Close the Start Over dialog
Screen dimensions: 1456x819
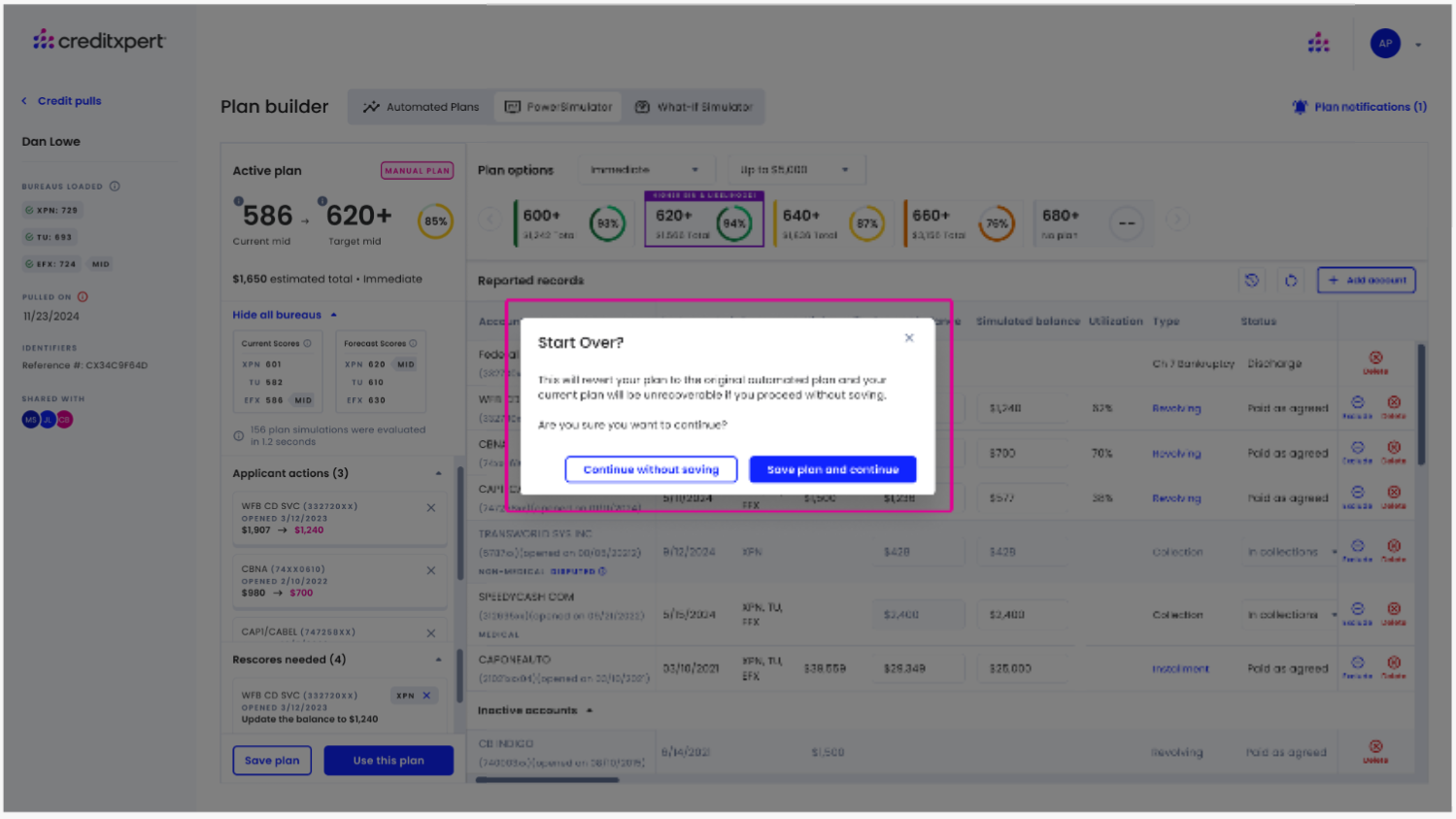point(909,338)
